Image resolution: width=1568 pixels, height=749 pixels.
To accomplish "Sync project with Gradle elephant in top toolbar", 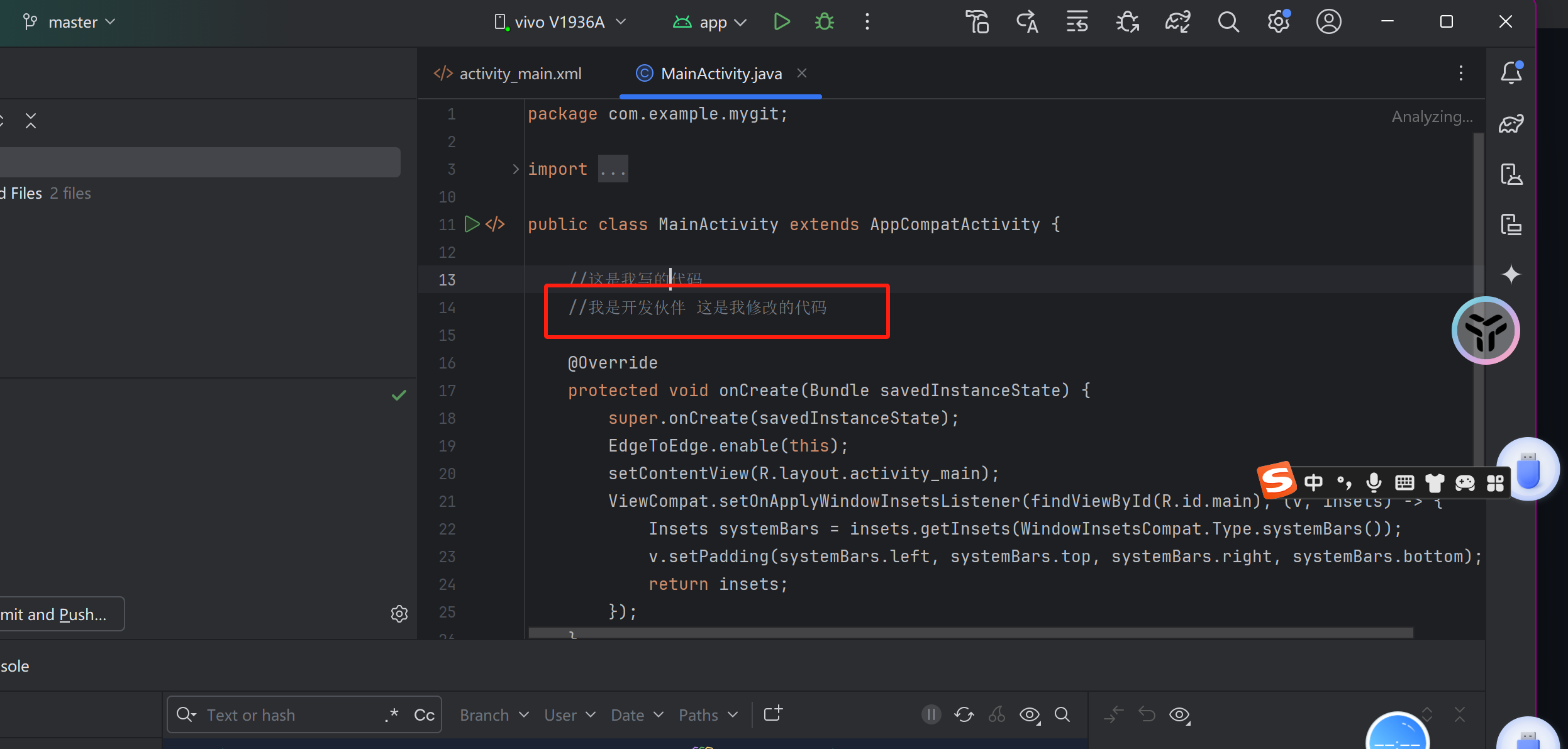I will pyautogui.click(x=1177, y=22).
